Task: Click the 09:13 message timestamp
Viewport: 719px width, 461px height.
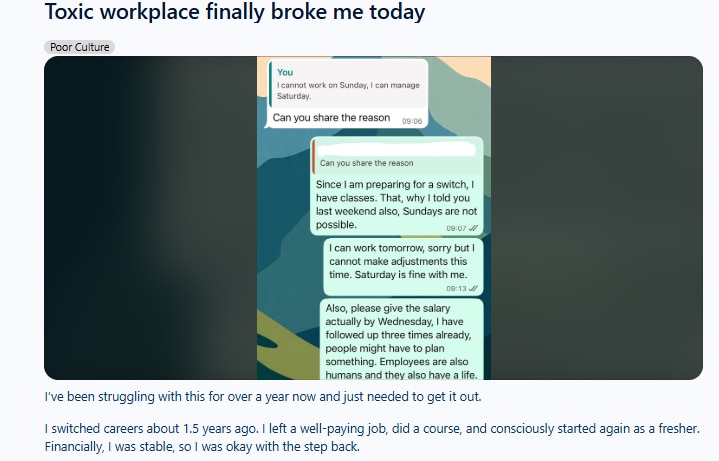Action: [456, 288]
